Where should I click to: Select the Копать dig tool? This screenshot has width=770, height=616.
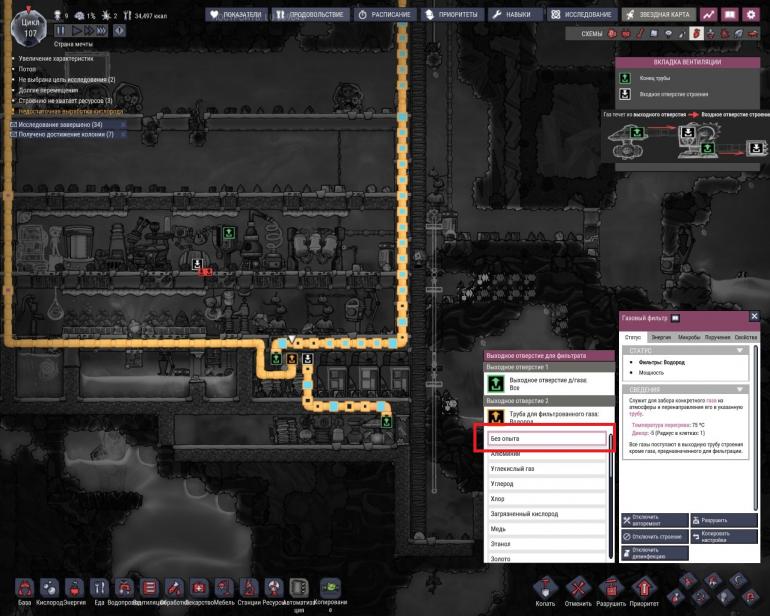(545, 589)
